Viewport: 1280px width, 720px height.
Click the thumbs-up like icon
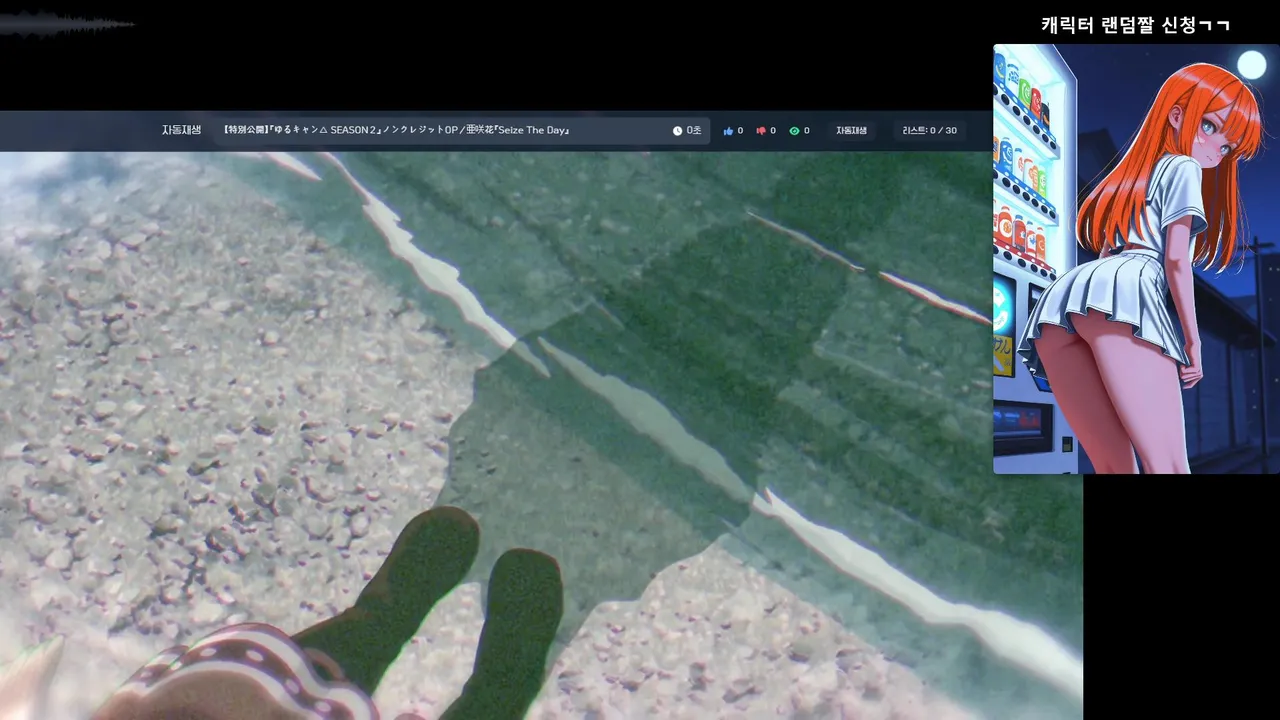[728, 131]
